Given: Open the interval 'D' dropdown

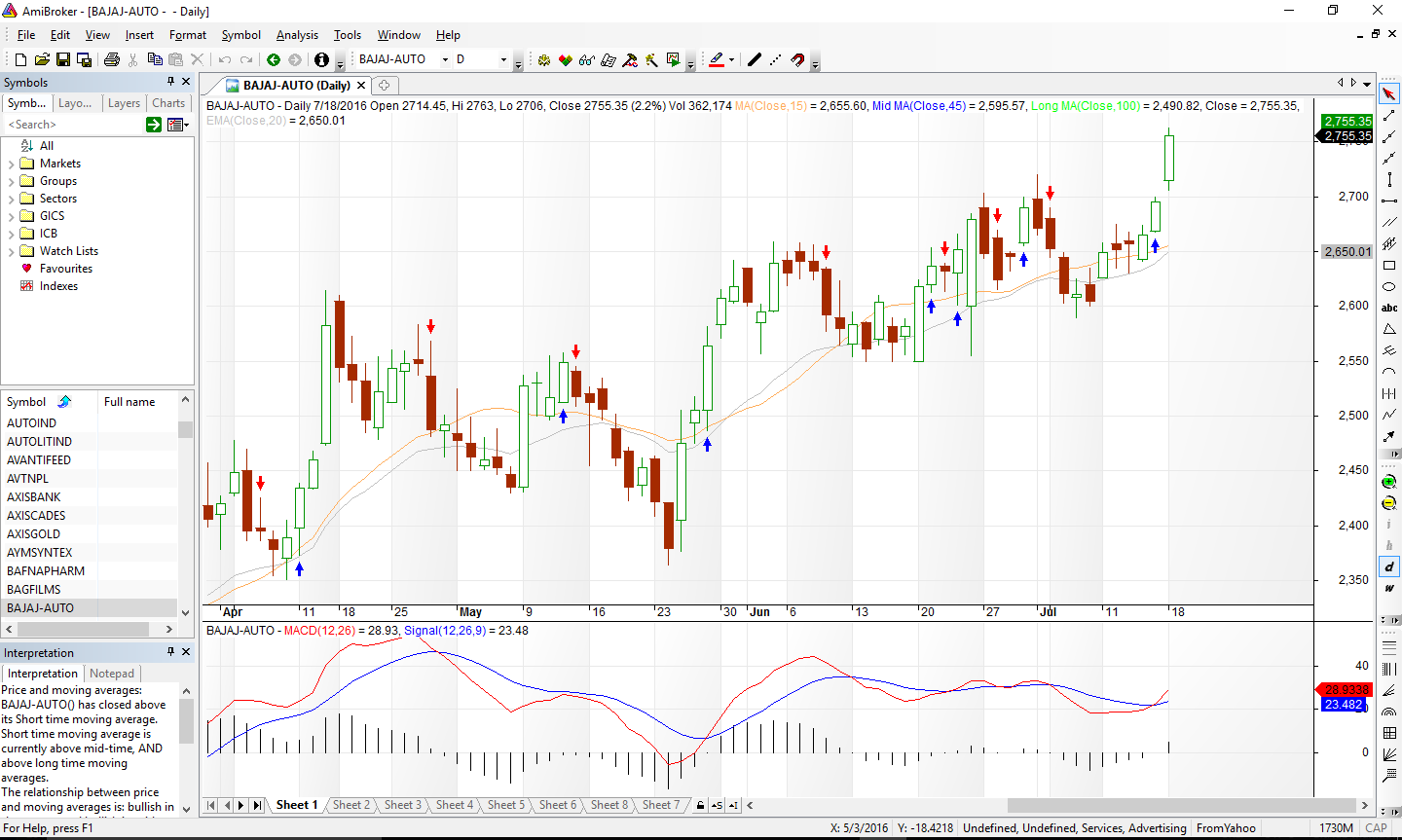Looking at the screenshot, I should click(x=503, y=59).
